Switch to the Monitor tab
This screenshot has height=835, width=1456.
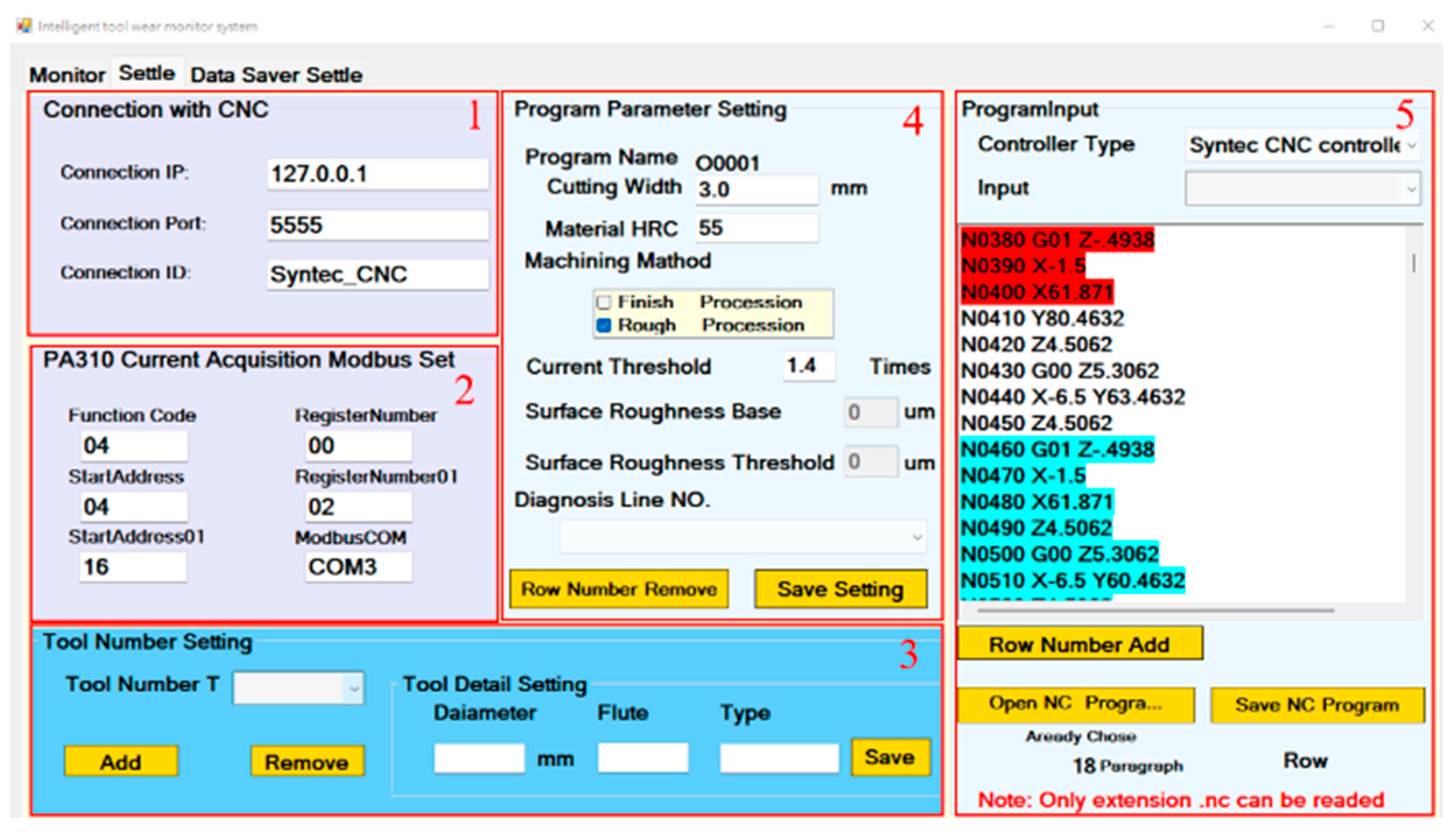pos(67,75)
